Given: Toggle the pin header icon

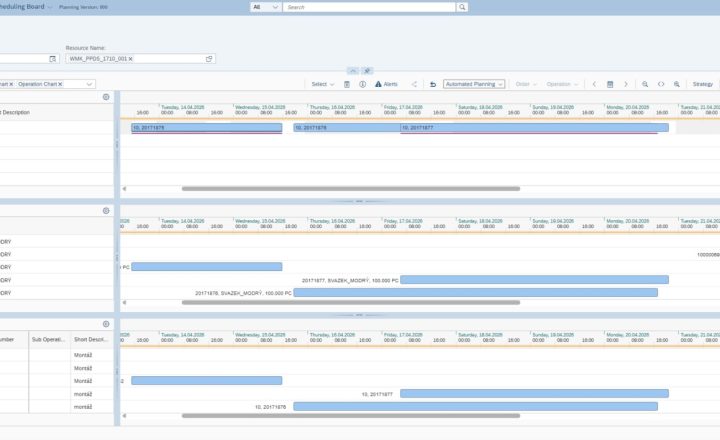Looking at the screenshot, I should tap(367, 71).
